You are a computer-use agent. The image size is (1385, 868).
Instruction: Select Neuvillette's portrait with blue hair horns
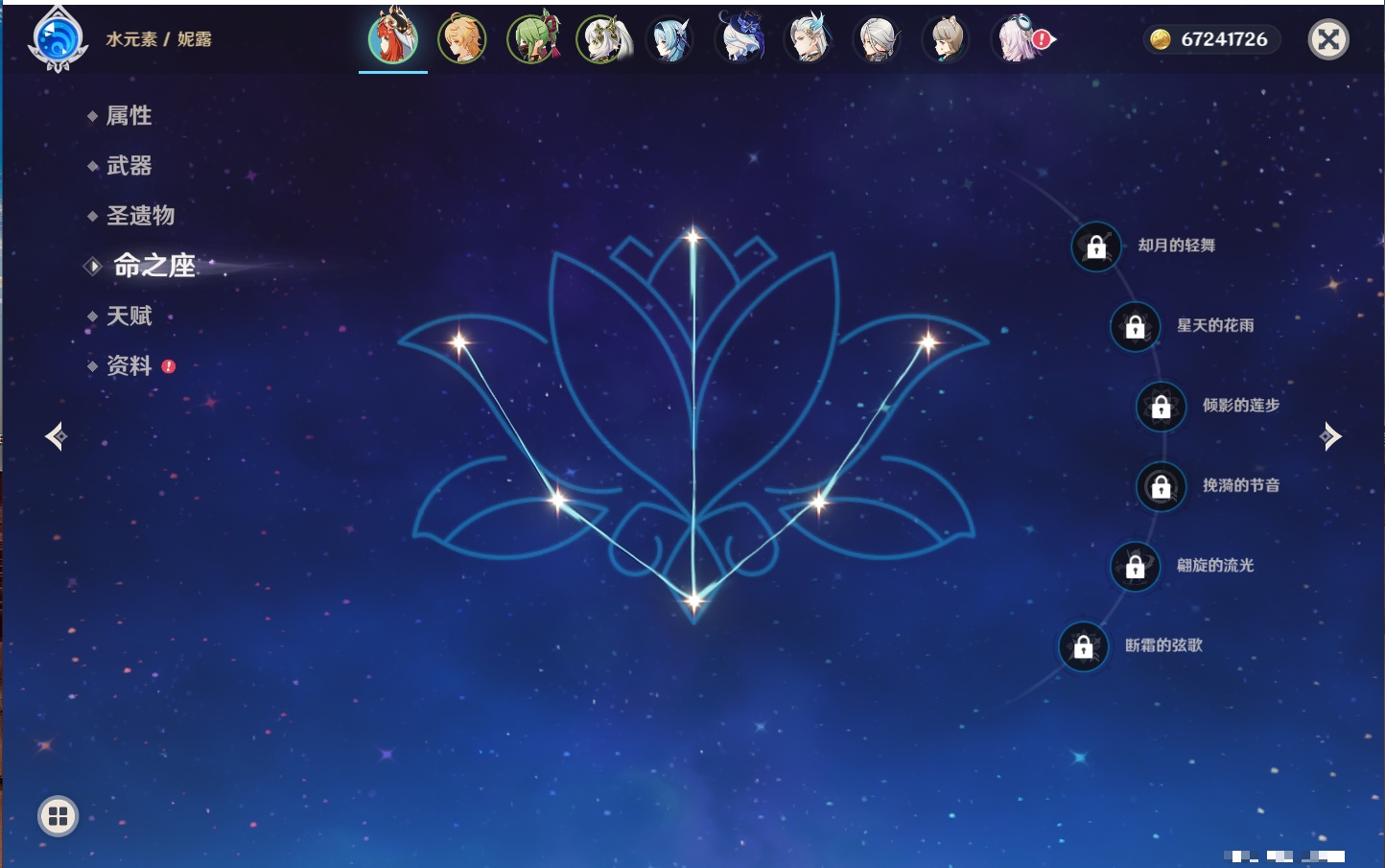coord(809,39)
